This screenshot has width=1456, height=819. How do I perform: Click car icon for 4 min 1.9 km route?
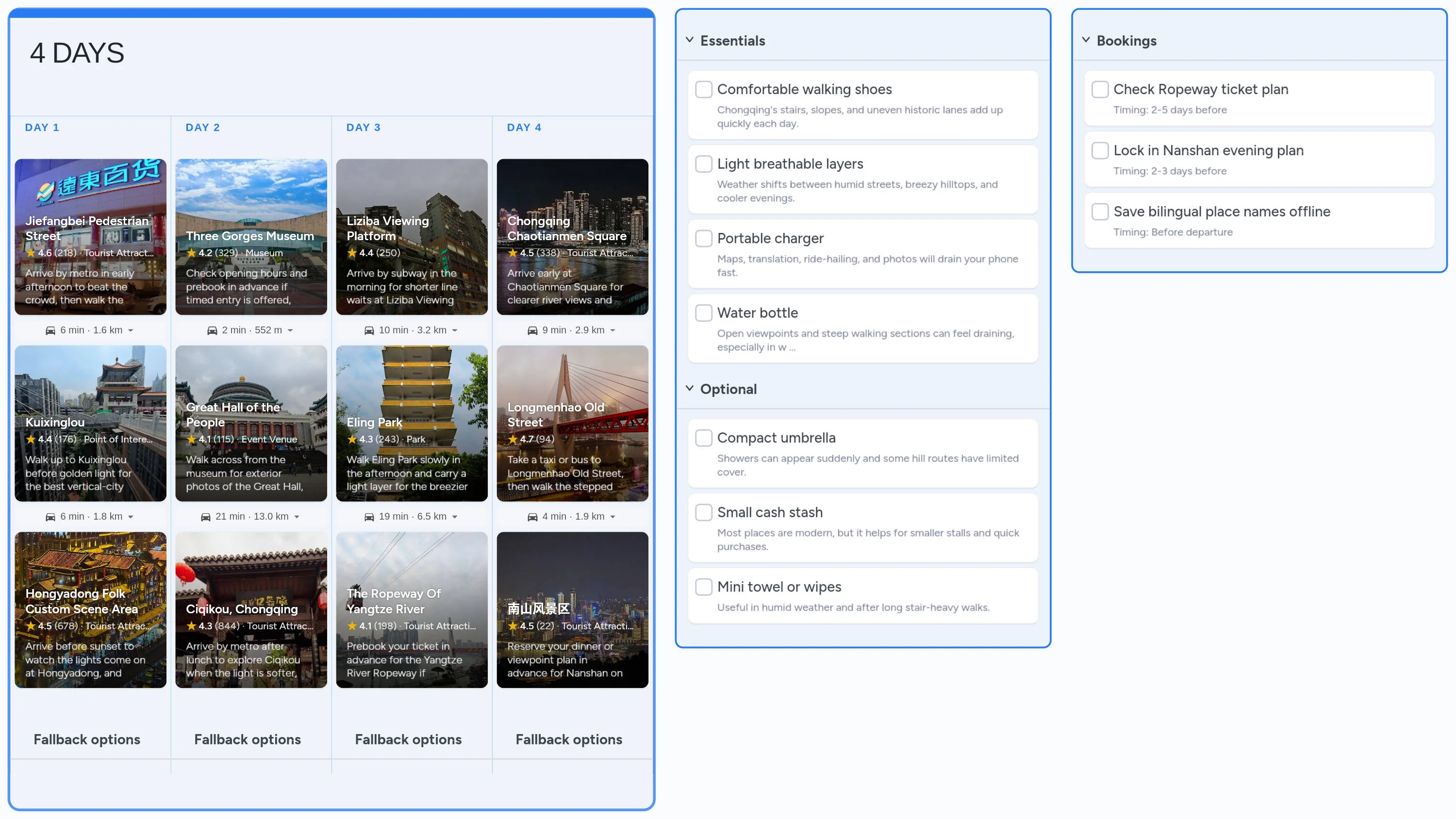pyautogui.click(x=532, y=517)
